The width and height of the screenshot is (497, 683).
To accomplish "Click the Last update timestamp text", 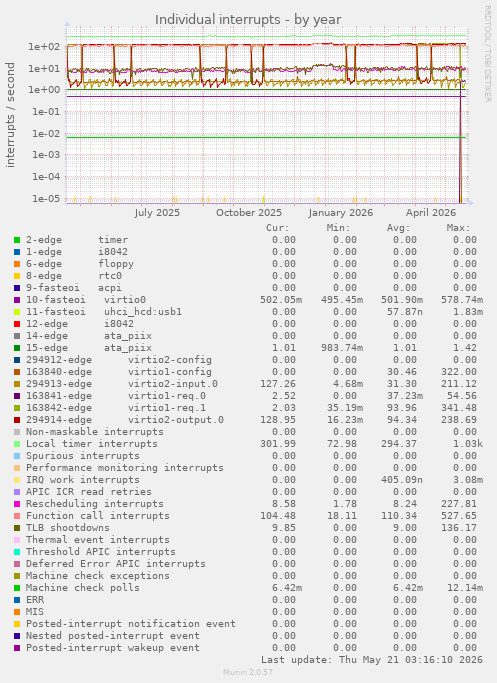I will (x=372, y=660).
